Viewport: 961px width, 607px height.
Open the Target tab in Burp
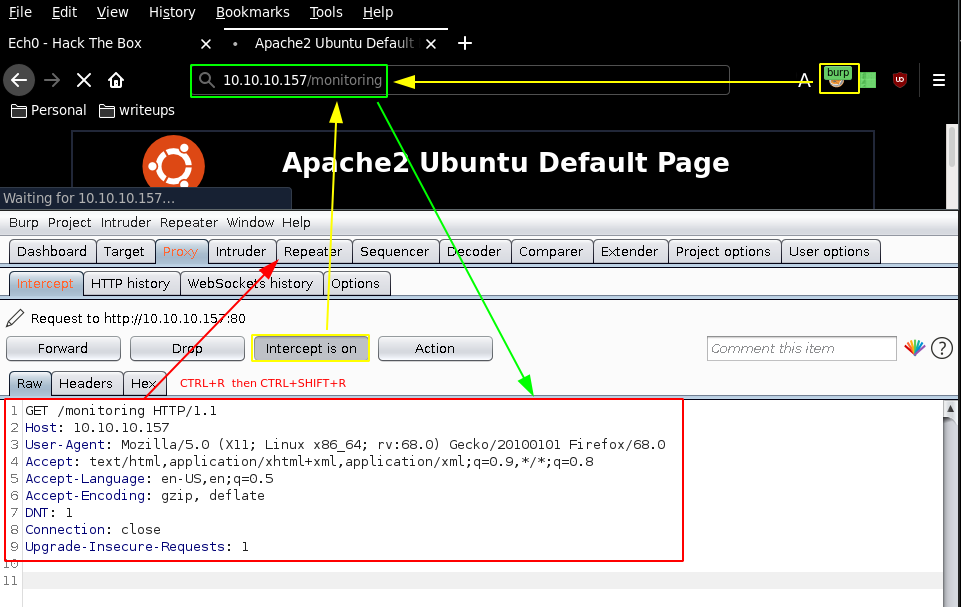(x=124, y=251)
